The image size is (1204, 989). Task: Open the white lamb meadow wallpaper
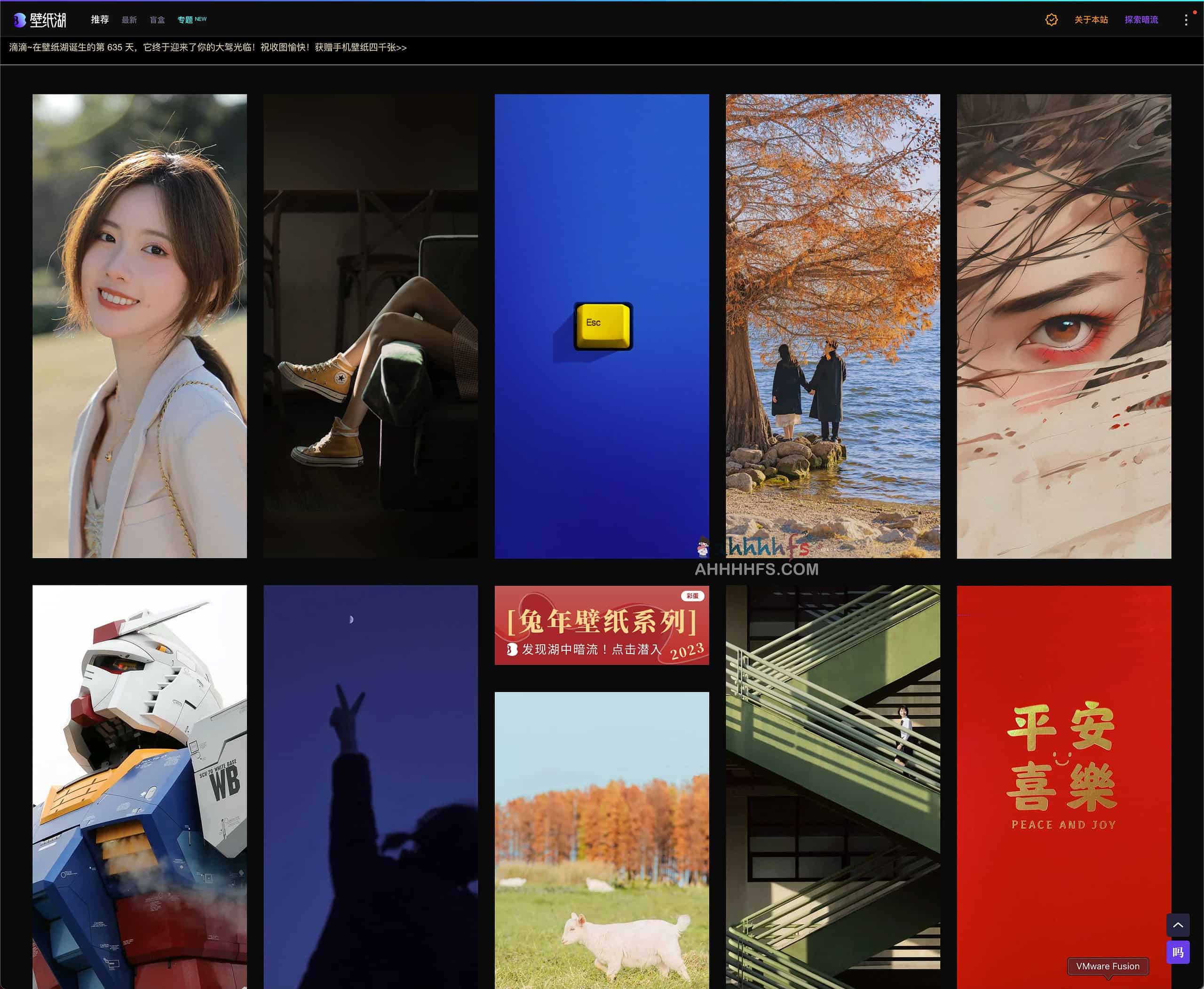[x=602, y=840]
